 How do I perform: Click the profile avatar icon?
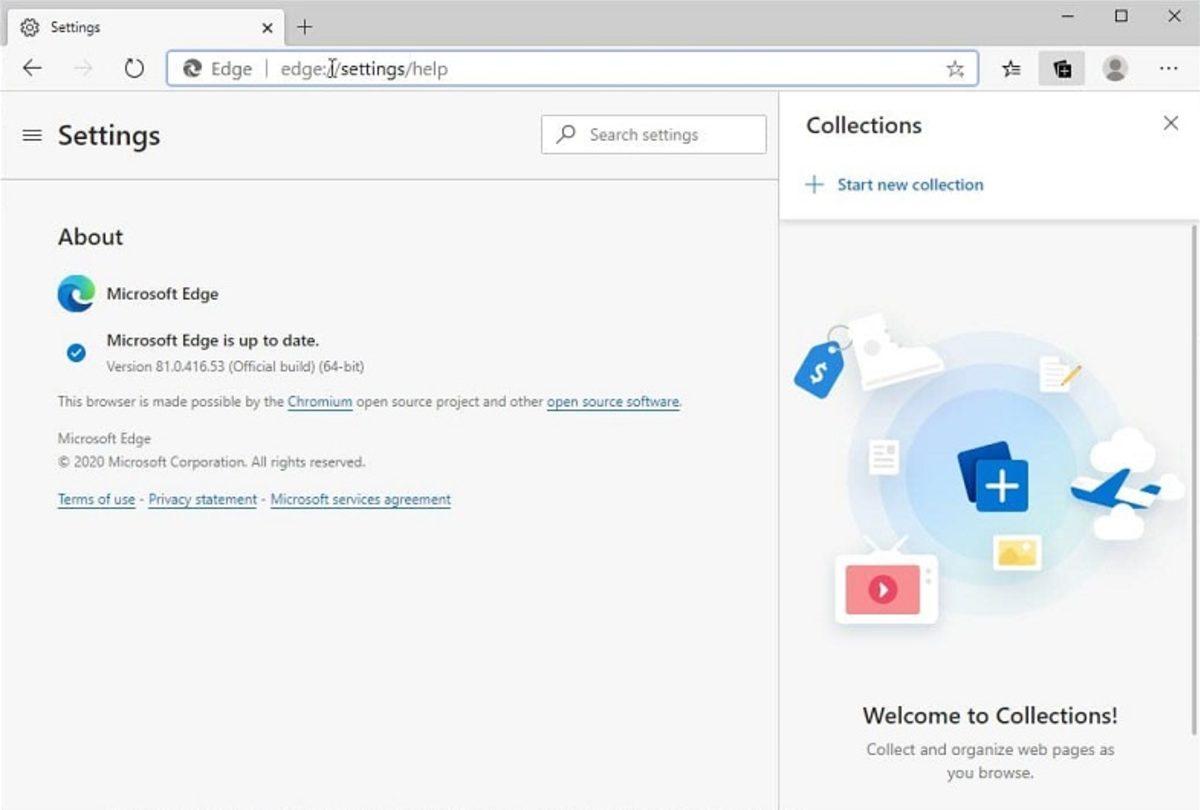[x=1114, y=68]
